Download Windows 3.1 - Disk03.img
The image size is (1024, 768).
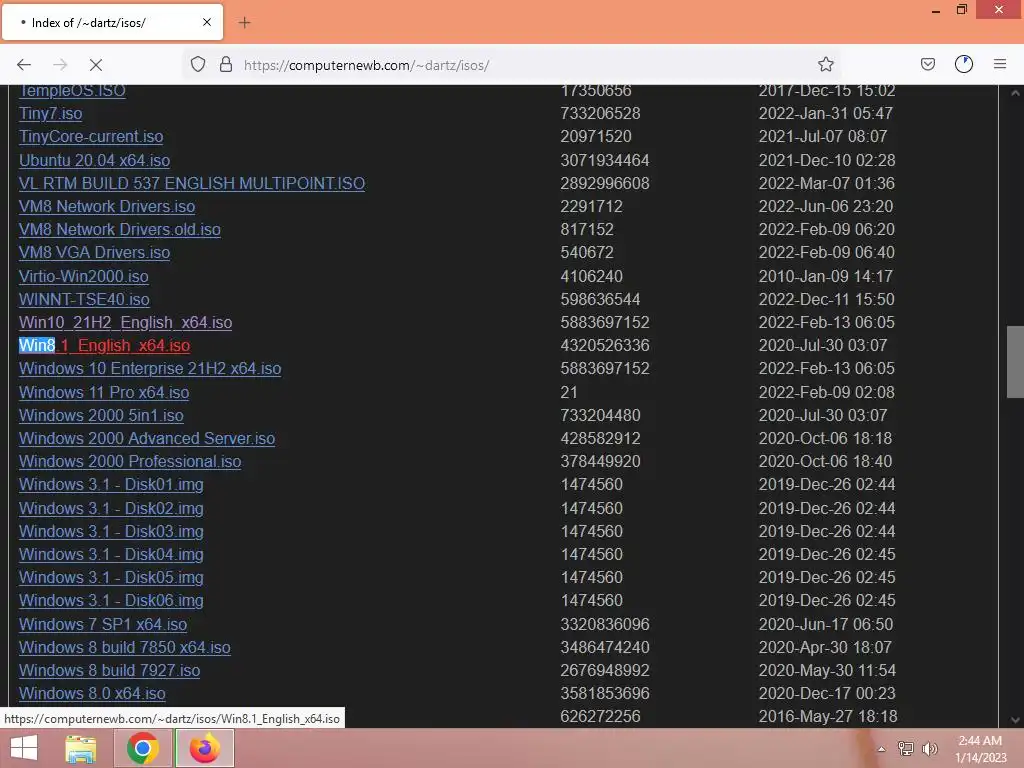click(111, 532)
